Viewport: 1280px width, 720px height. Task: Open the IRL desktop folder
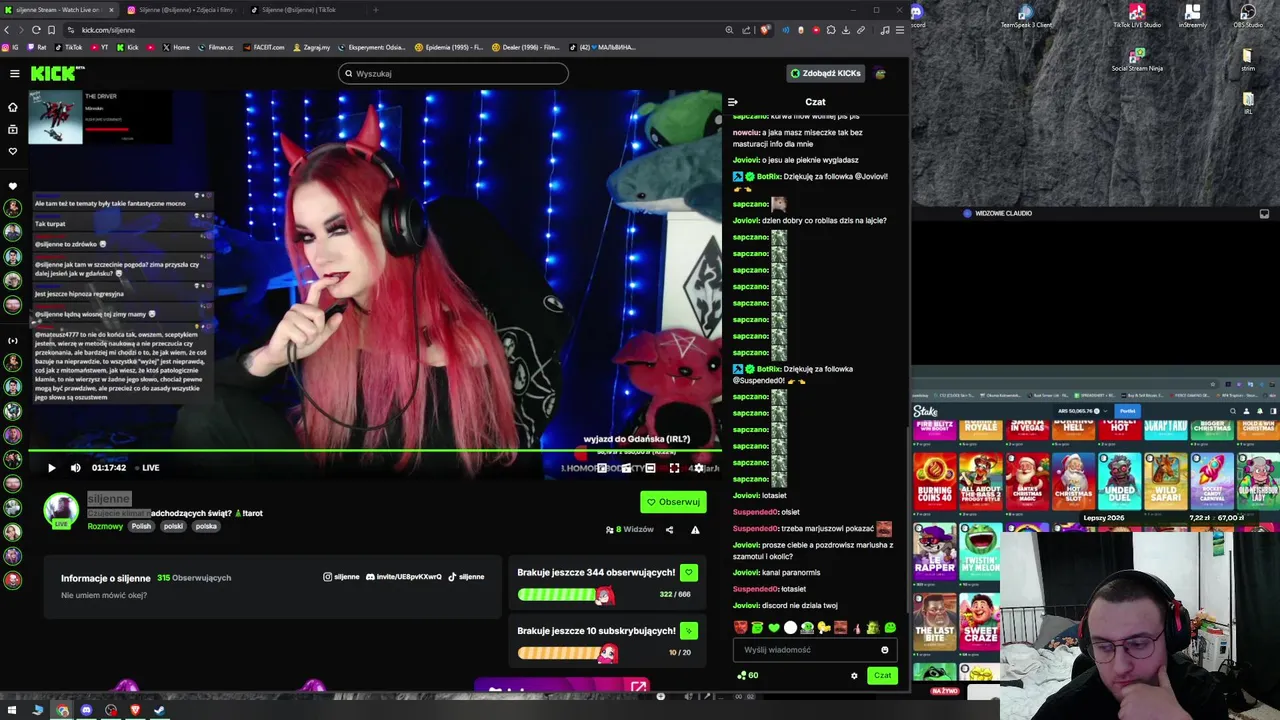[x=1248, y=102]
